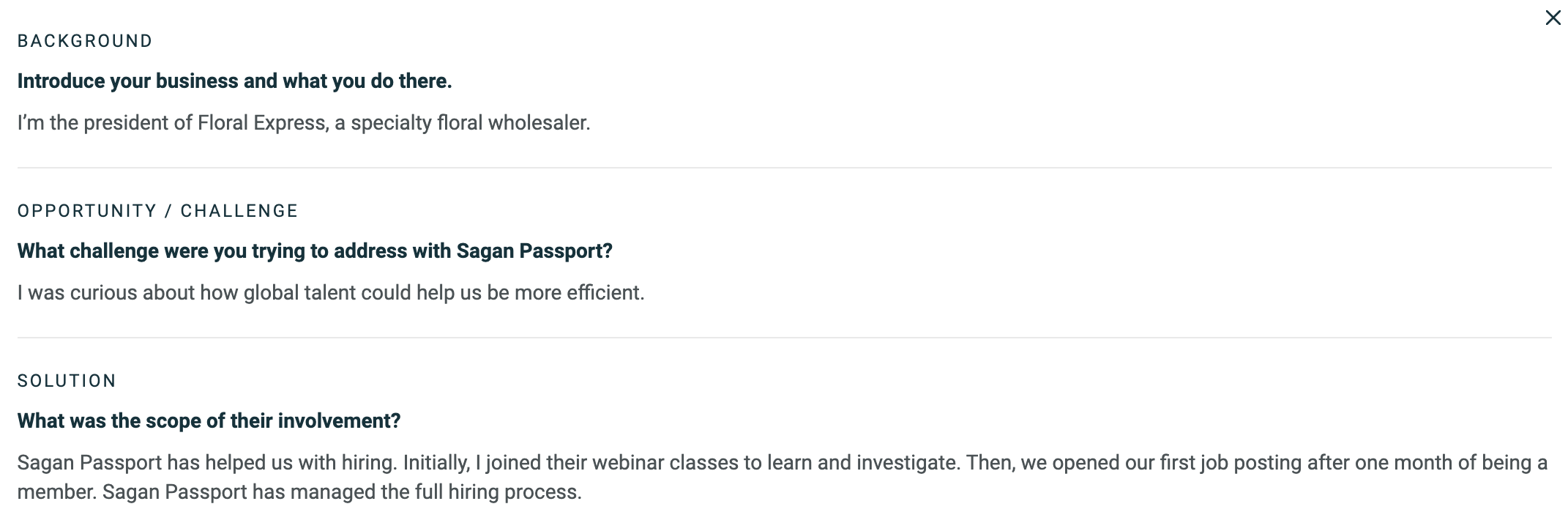
Task: Click the word 'CHALLENGE' in the heading
Action: 239,211
